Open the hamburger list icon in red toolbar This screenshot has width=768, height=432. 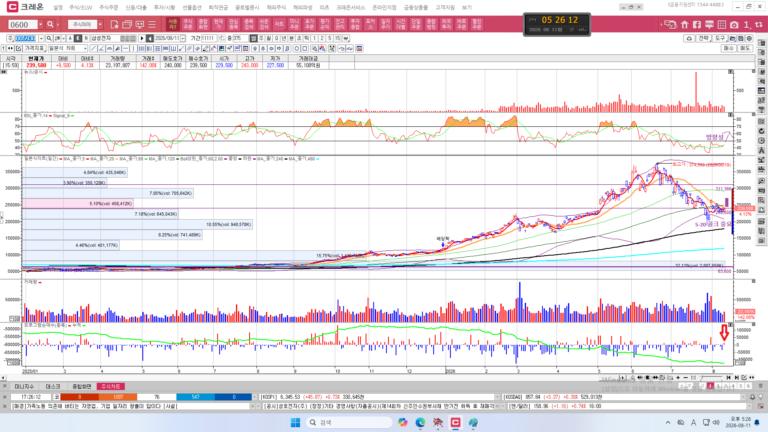pos(152,24)
